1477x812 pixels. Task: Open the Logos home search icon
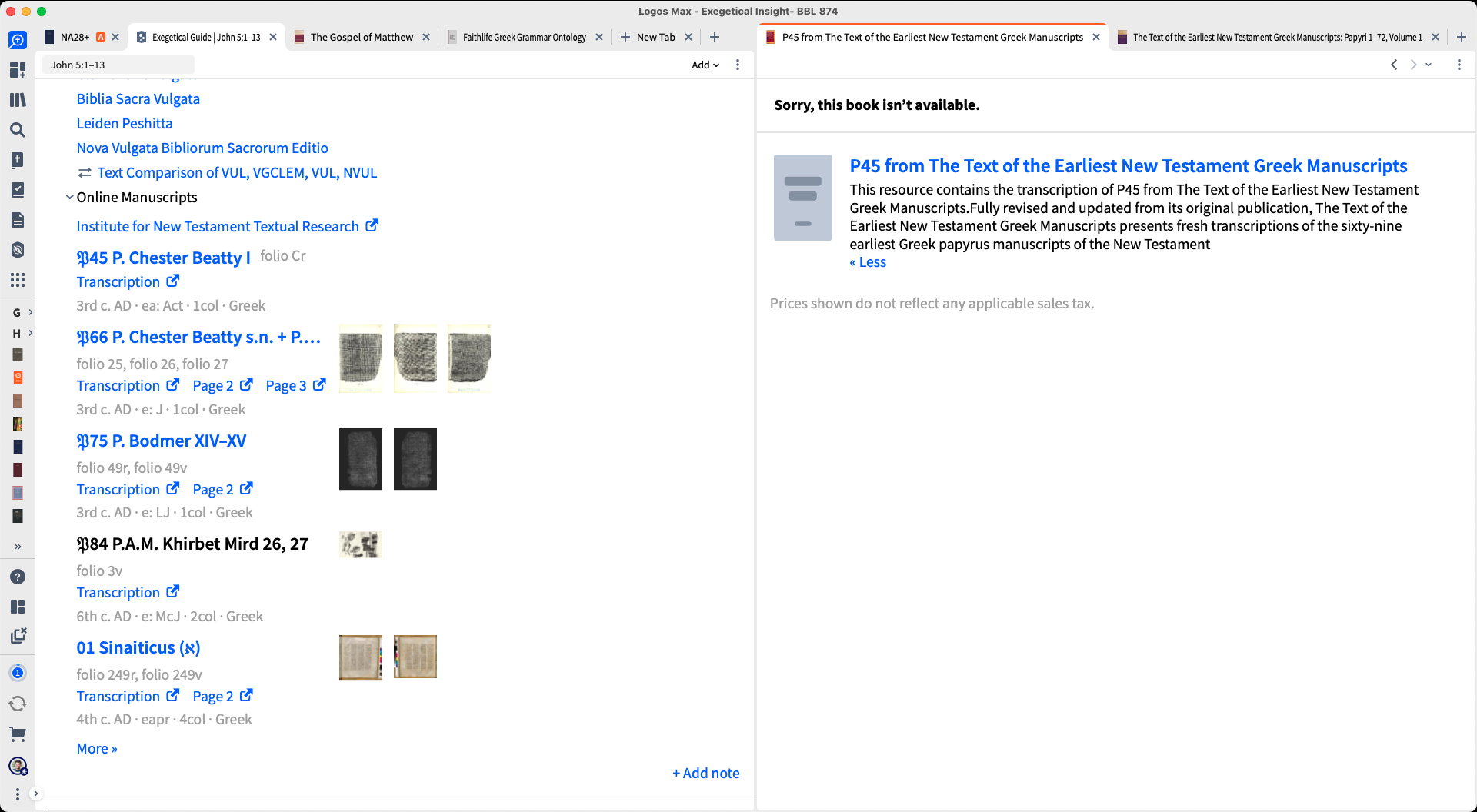[18, 40]
